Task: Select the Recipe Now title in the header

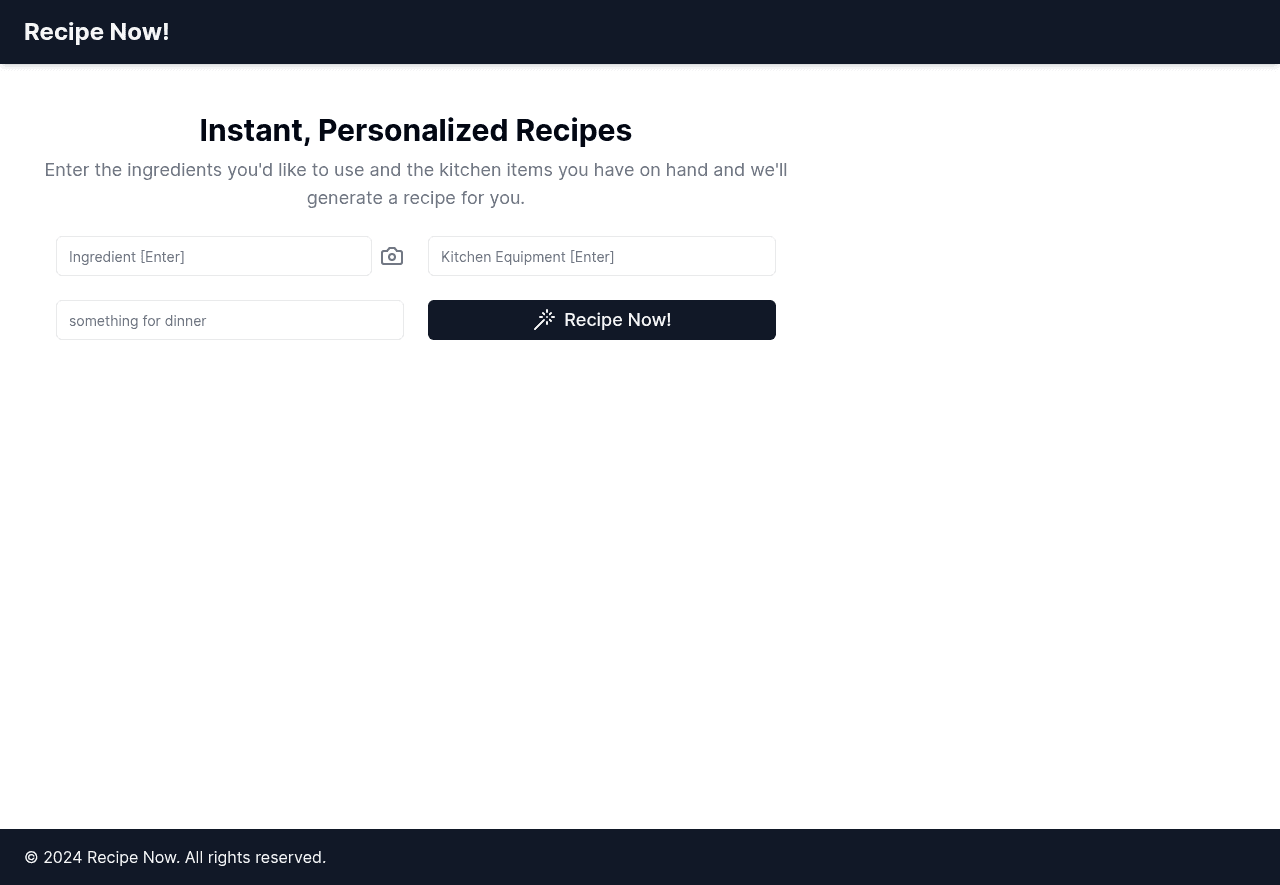Action: coord(96,31)
